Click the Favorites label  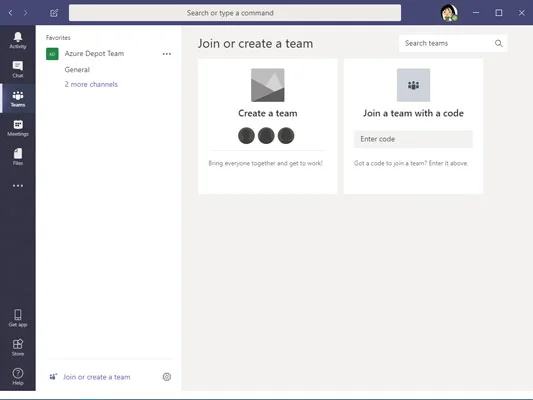click(58, 38)
